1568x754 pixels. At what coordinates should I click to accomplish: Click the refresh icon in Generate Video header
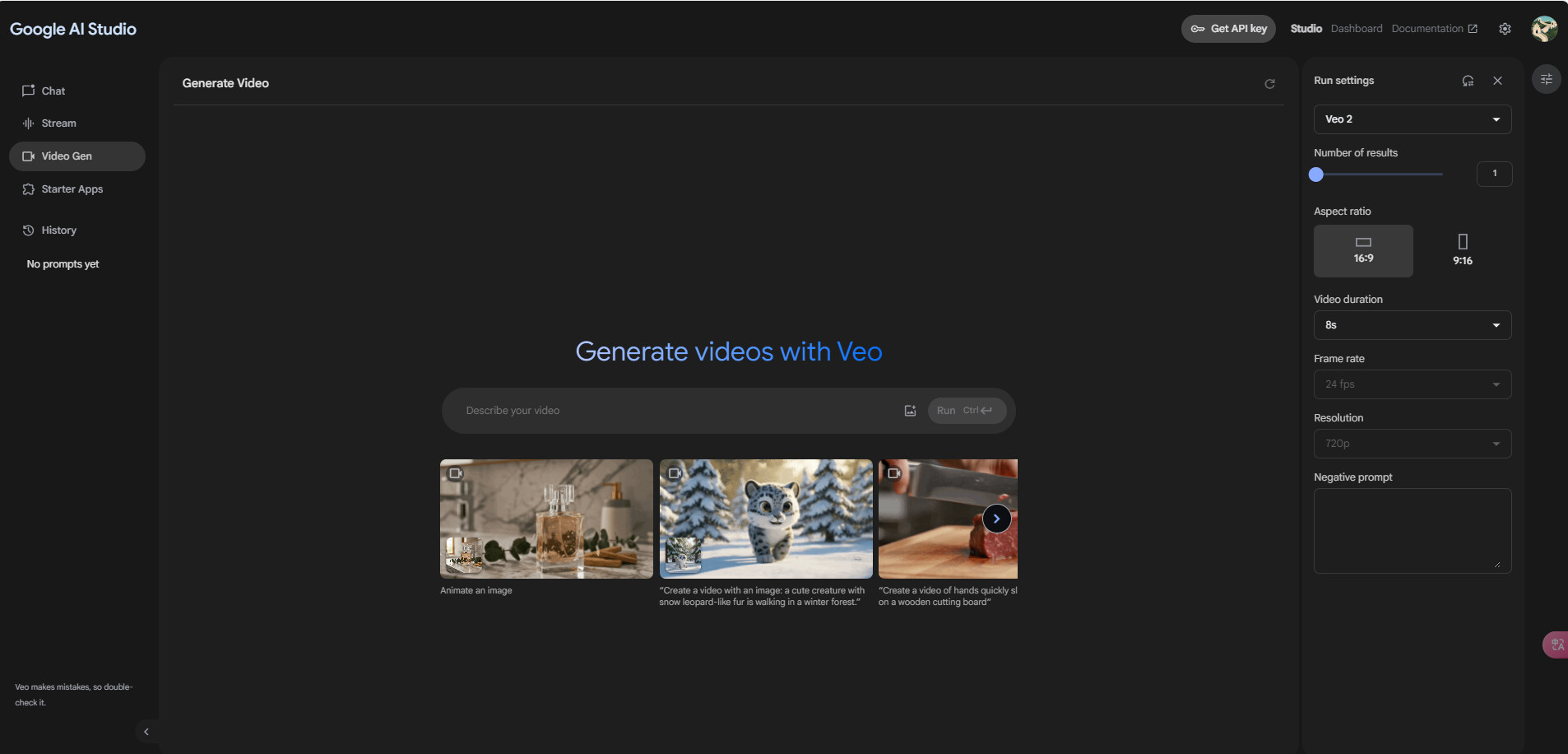tap(1269, 84)
